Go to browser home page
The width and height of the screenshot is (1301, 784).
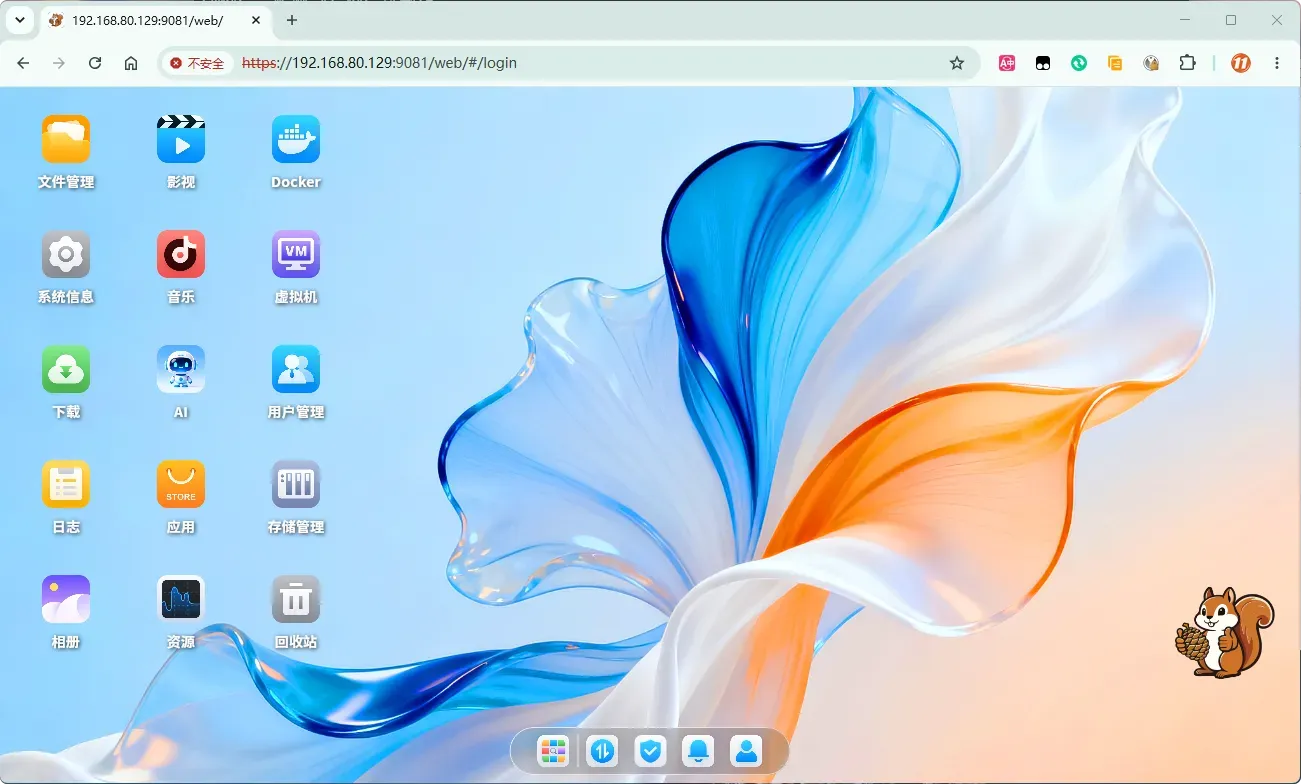131,63
